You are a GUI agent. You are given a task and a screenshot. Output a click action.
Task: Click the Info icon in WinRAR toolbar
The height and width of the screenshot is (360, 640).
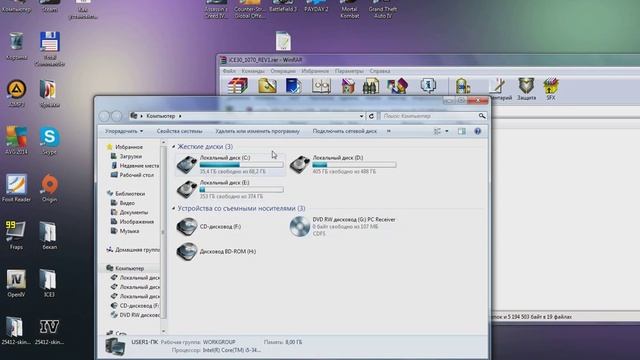point(428,86)
